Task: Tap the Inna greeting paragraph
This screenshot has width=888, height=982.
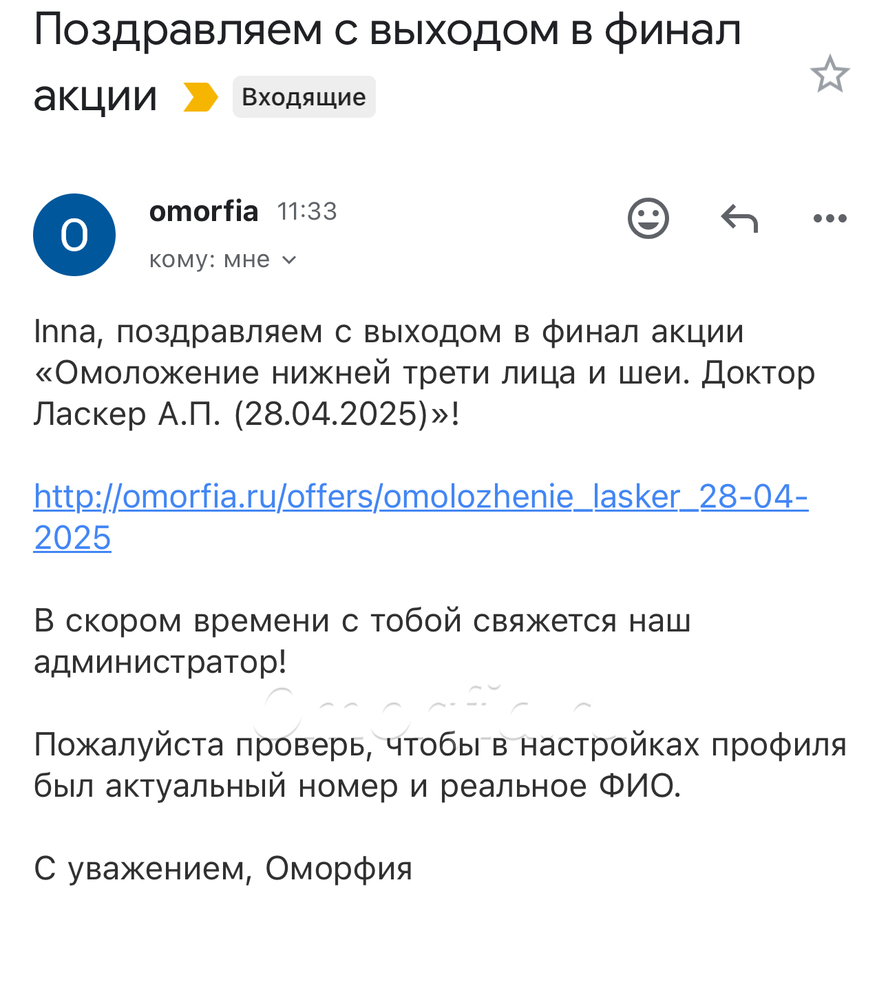Action: [424, 373]
